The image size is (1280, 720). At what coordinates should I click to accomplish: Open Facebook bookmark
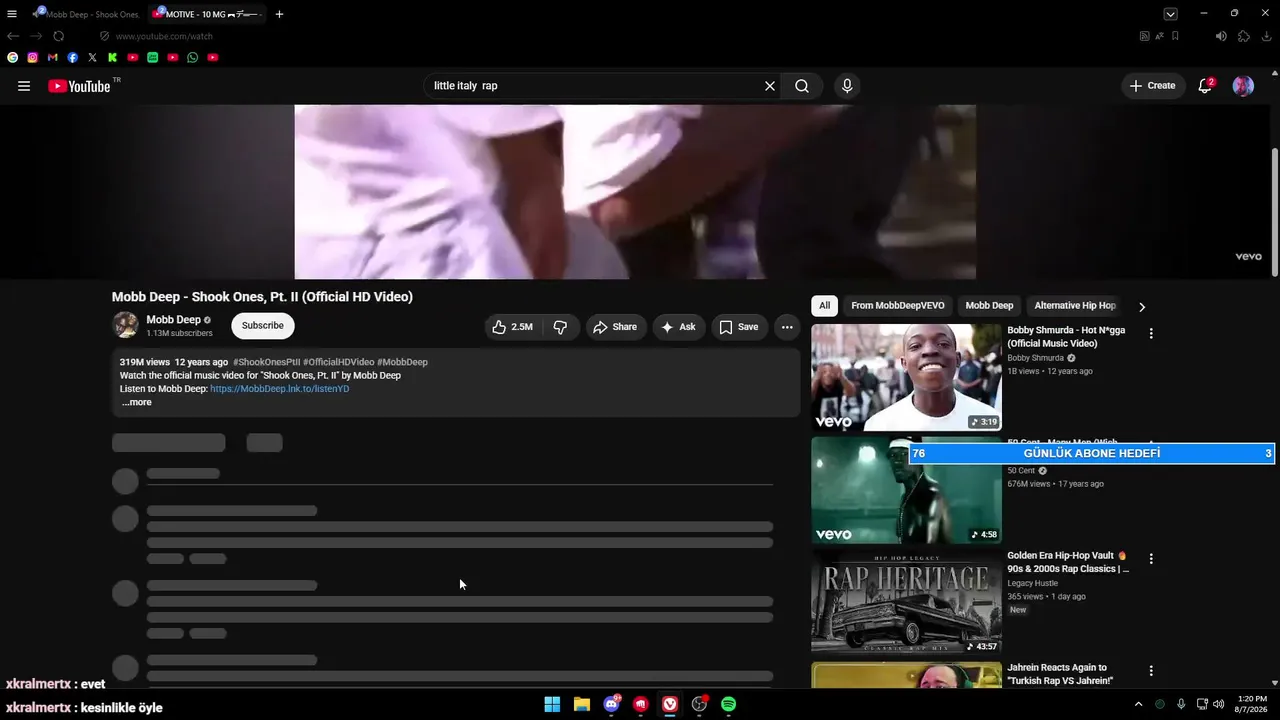pyautogui.click(x=73, y=58)
